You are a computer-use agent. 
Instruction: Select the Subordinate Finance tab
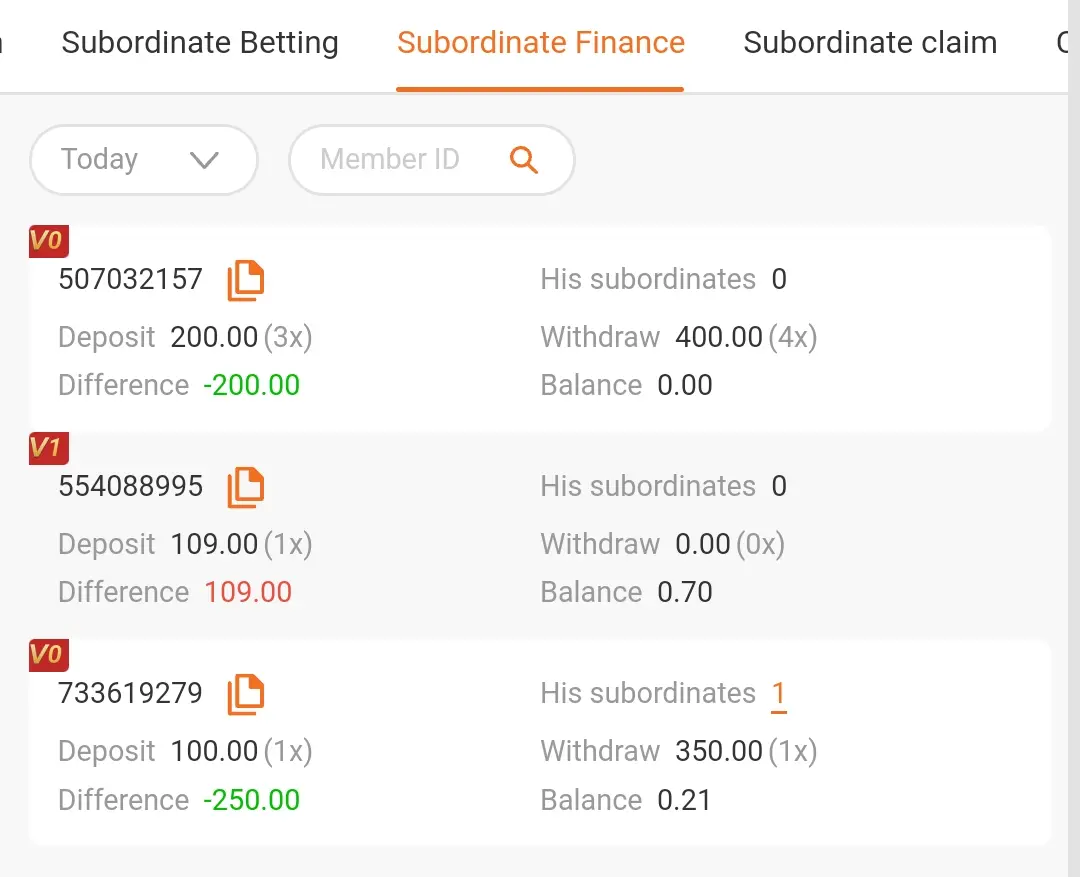pyautogui.click(x=541, y=43)
